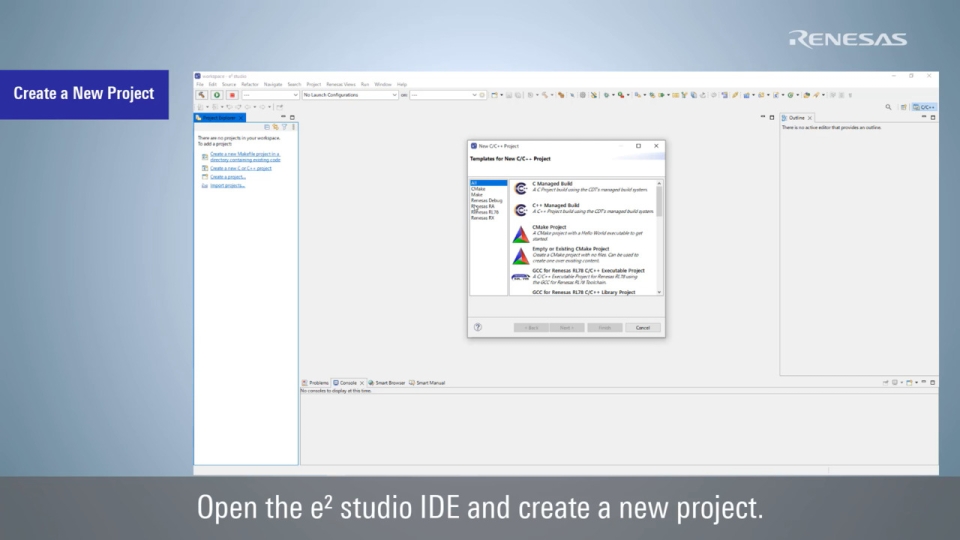This screenshot has height=540, width=960.
Task: Click the magnifier Search icon near perspective switcher
Action: 888,107
